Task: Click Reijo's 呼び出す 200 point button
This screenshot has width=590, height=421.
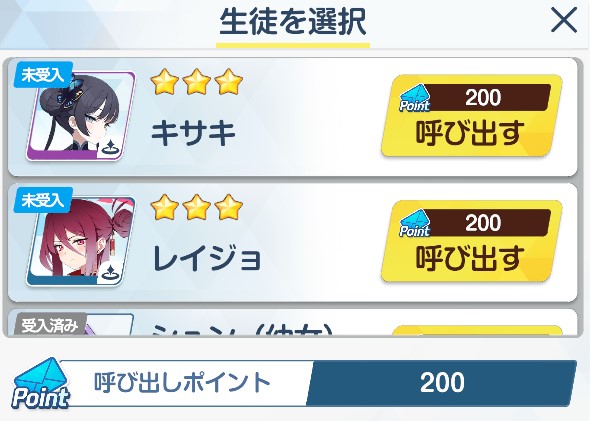Action: [471, 241]
